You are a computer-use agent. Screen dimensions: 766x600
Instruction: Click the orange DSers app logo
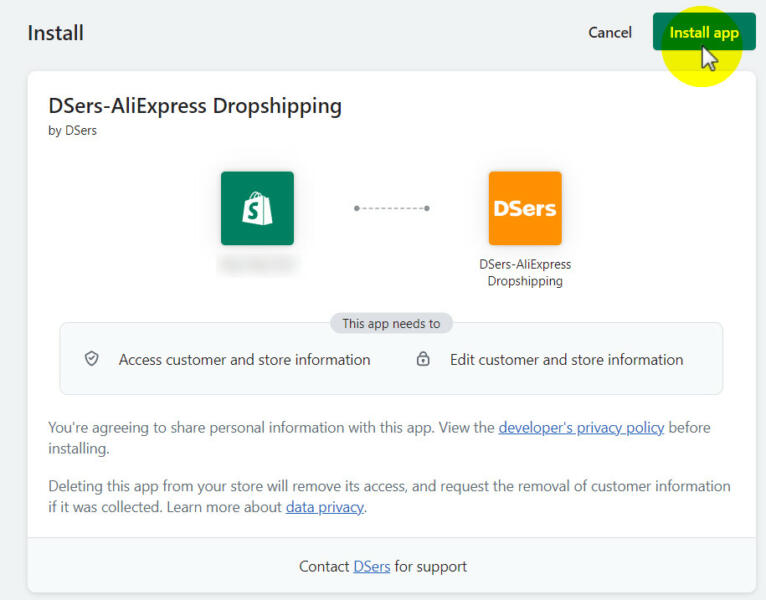(525, 208)
